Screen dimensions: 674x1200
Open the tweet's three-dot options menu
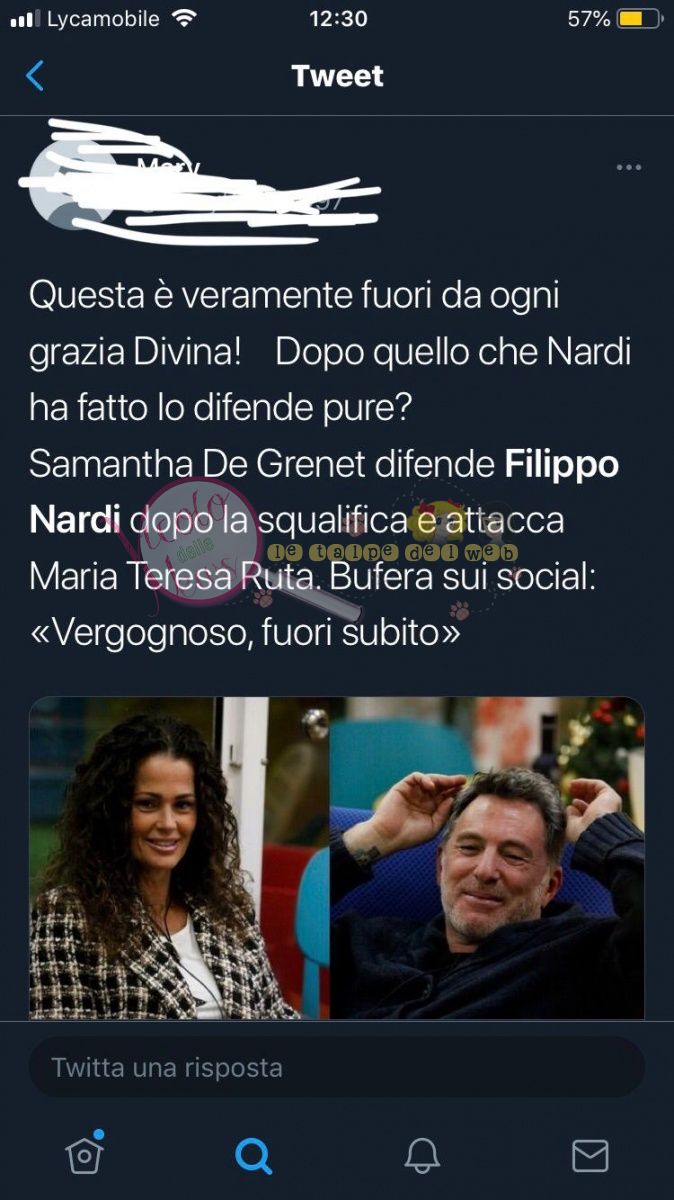coord(629,167)
